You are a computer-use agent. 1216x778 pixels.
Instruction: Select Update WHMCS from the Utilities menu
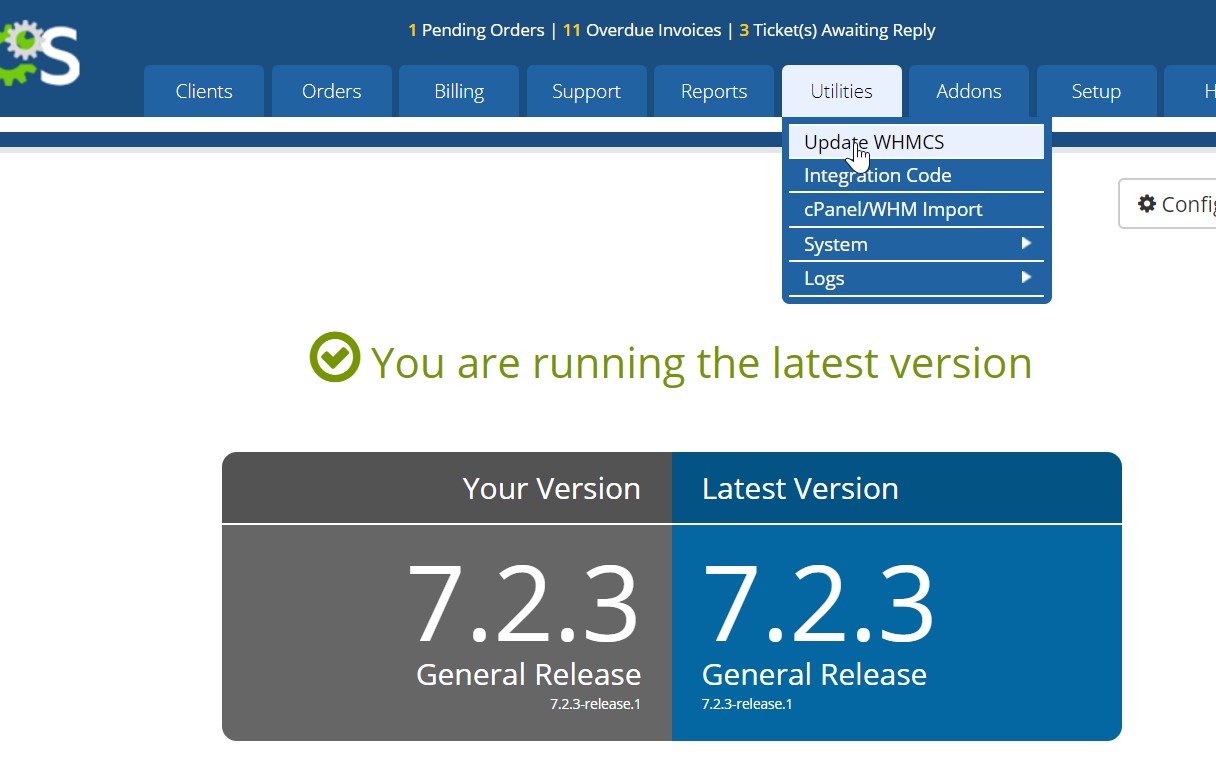point(916,142)
